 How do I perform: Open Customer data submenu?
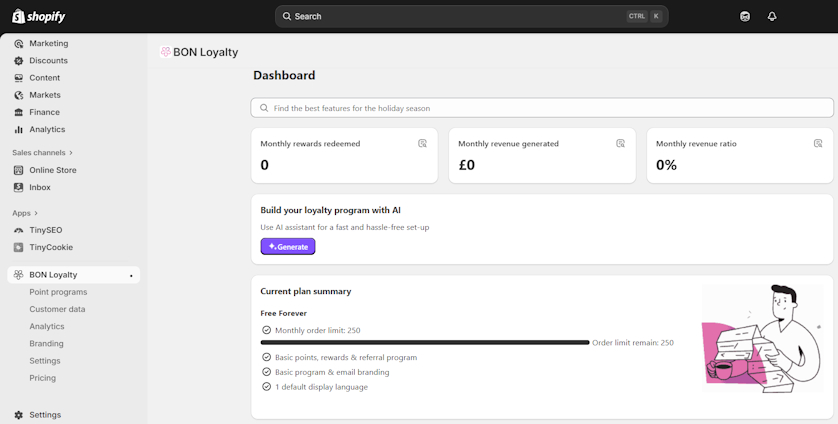pos(57,309)
